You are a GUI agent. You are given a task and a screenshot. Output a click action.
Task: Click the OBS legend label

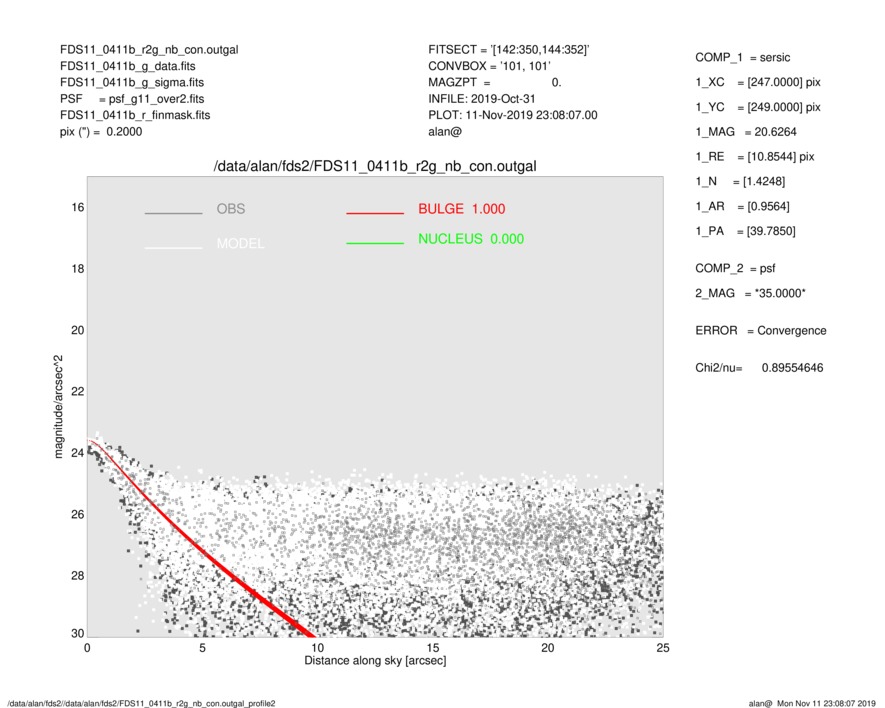click(x=231, y=209)
